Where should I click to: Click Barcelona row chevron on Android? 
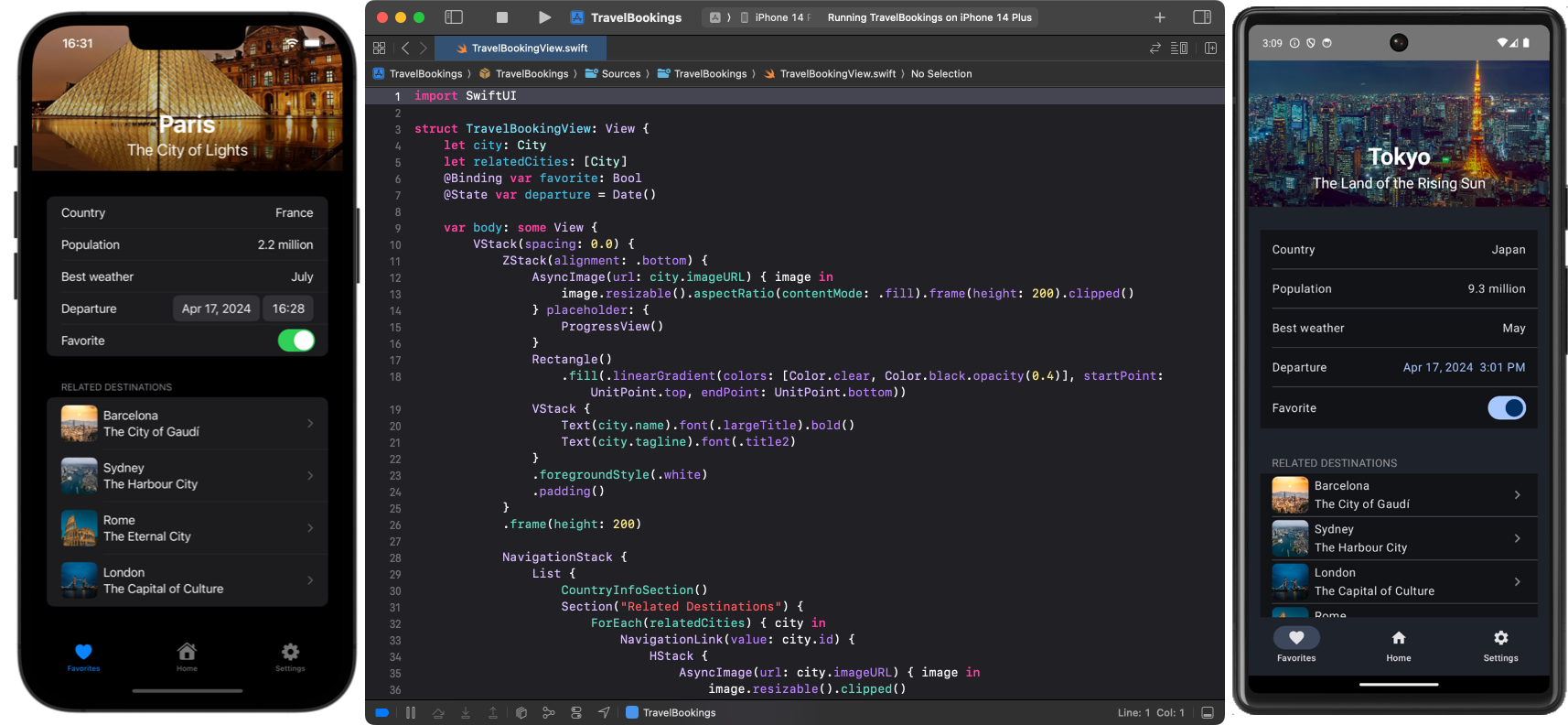tap(1517, 495)
